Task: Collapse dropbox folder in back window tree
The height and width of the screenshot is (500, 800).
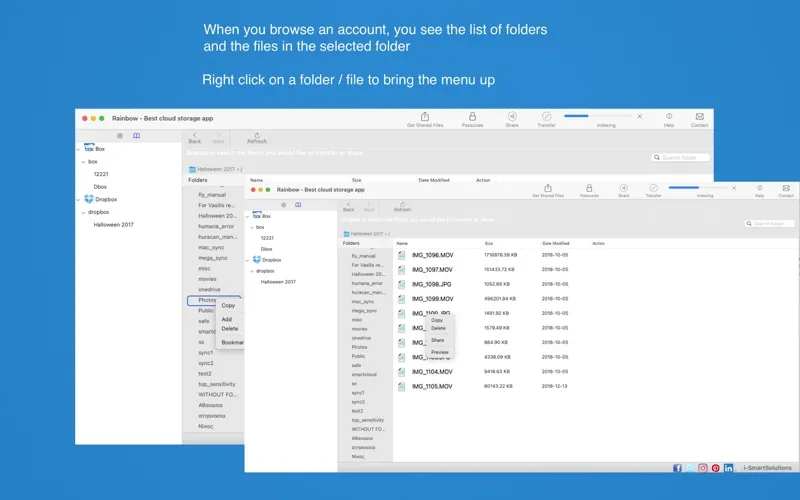Action: click(84, 212)
